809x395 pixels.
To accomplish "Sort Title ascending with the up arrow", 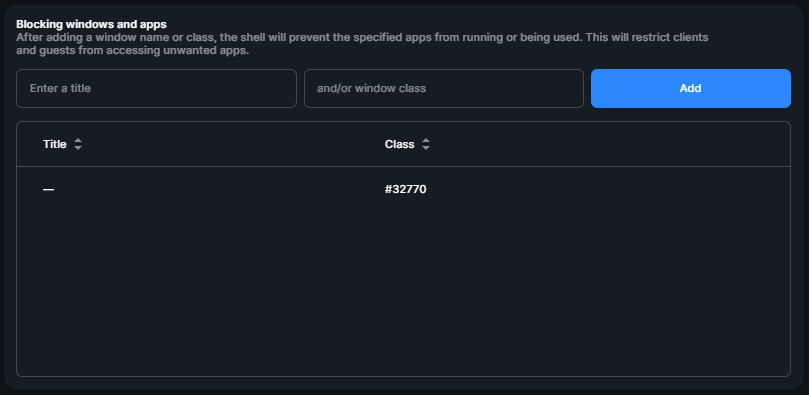I will 77,141.
